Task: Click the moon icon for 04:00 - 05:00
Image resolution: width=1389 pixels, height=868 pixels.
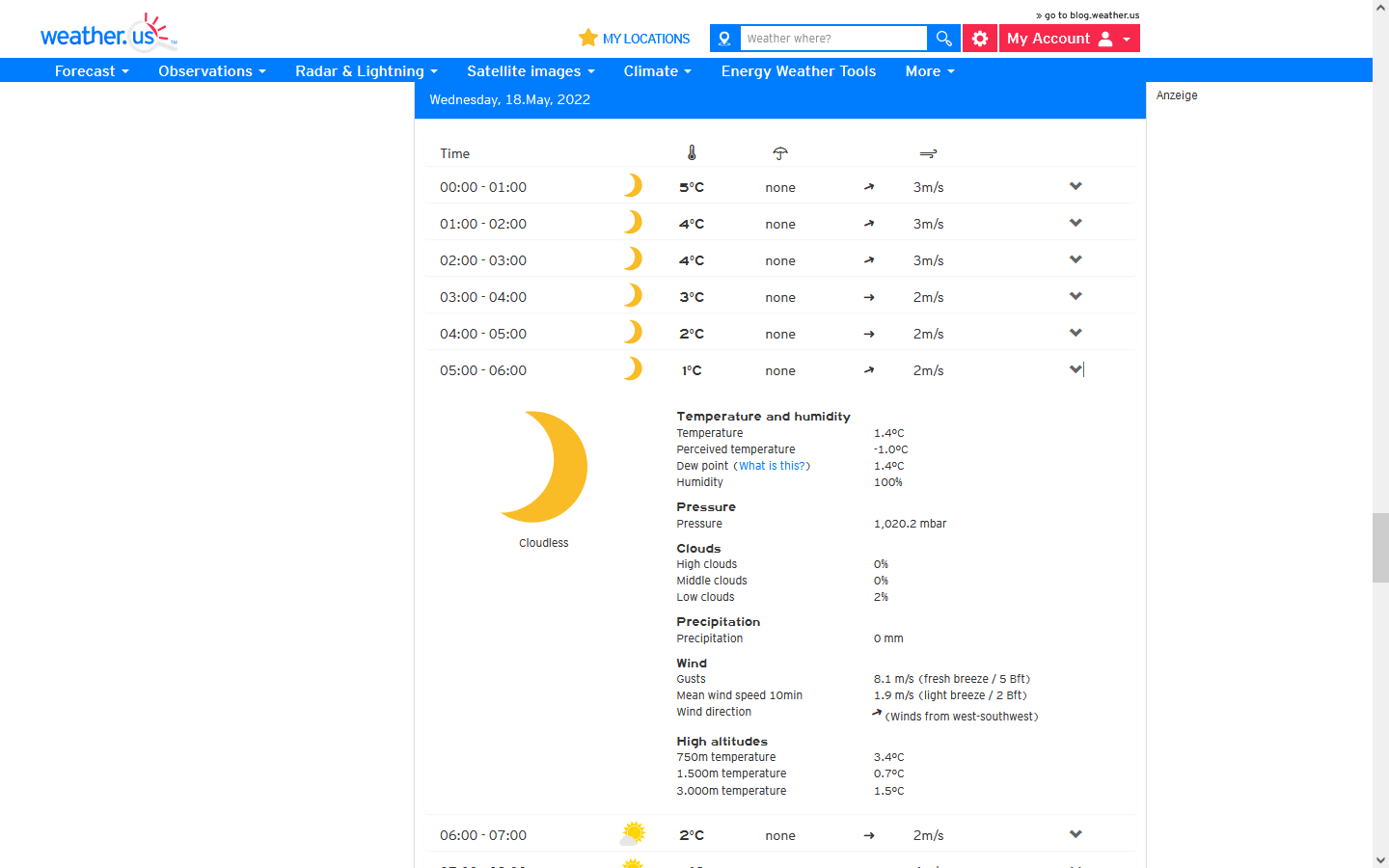Action: (632, 332)
